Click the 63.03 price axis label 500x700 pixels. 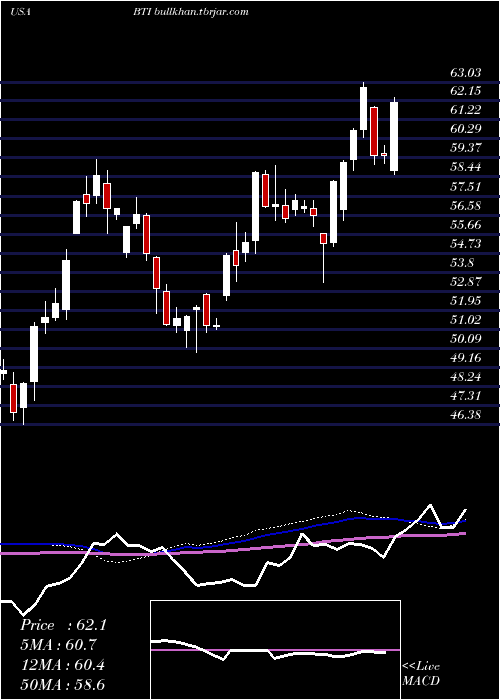pos(465,72)
